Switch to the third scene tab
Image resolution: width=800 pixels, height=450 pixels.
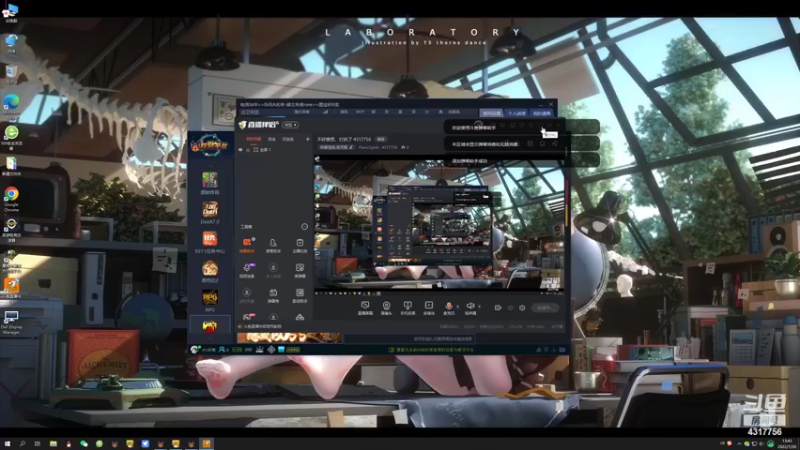coord(288,139)
